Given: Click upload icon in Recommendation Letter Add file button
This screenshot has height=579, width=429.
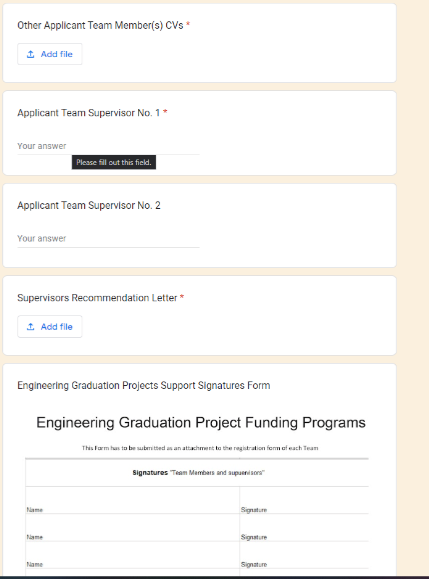Looking at the screenshot, I should pos(31,327).
